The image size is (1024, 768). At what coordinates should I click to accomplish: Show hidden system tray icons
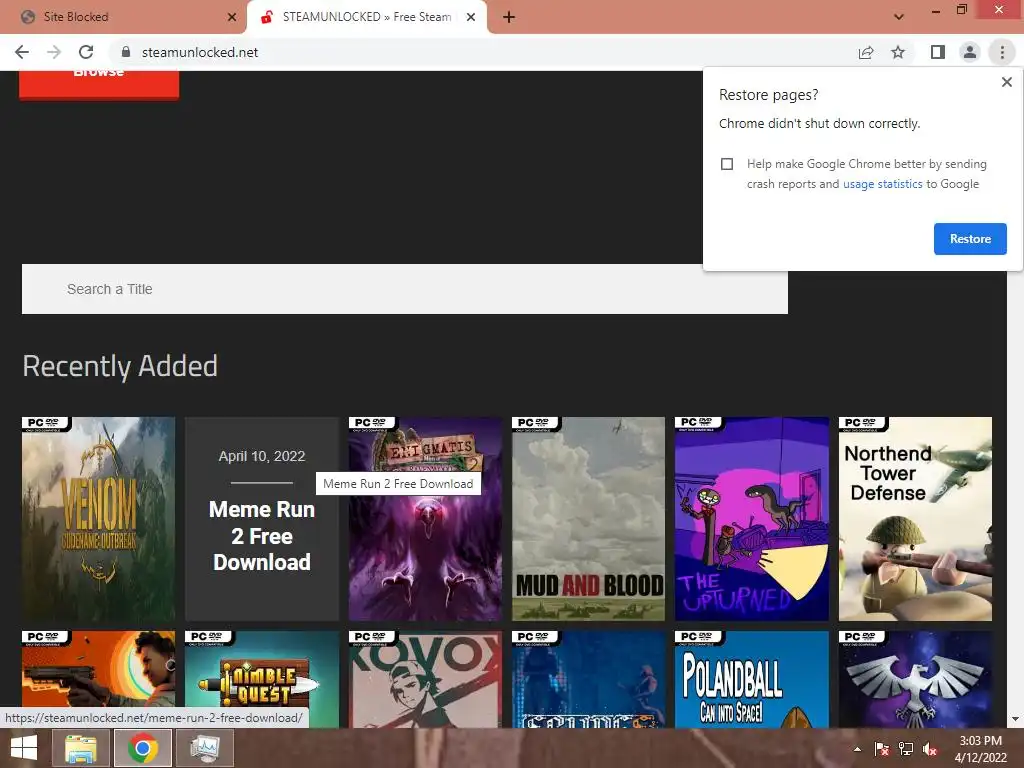[857, 749]
